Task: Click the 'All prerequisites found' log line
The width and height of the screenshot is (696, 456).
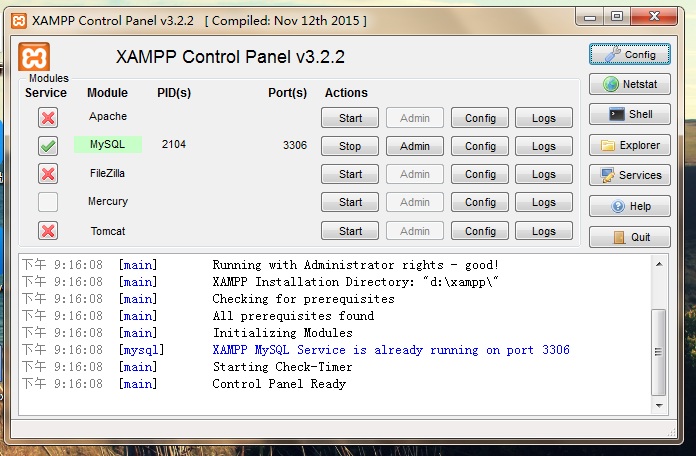Action: 293,316
